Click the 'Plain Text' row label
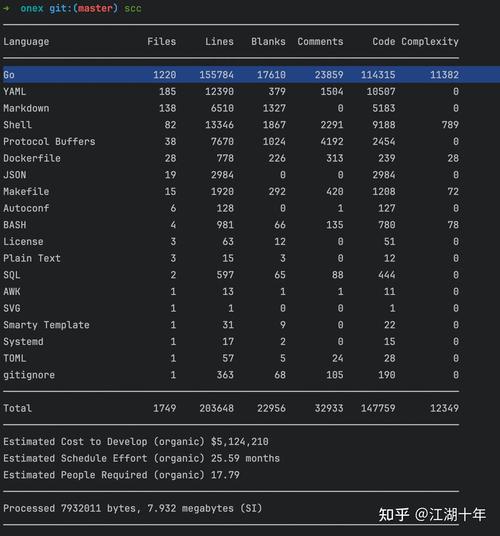Image resolution: width=500 pixels, height=536 pixels. (32, 258)
